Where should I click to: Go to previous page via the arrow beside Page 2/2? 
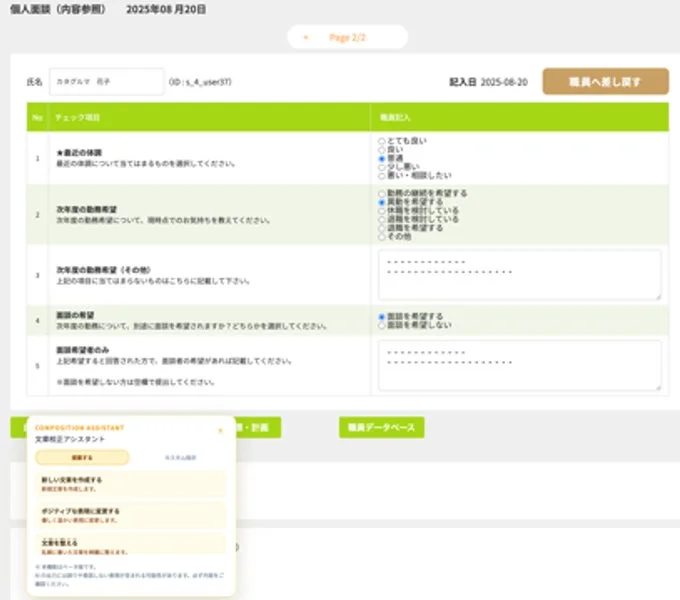306,37
